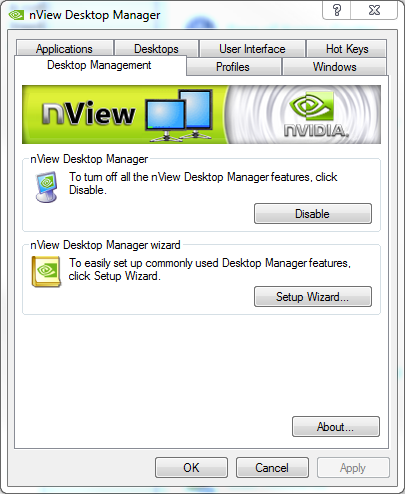The width and height of the screenshot is (405, 494).
Task: Launch the Setup Wizard
Action: (x=313, y=296)
